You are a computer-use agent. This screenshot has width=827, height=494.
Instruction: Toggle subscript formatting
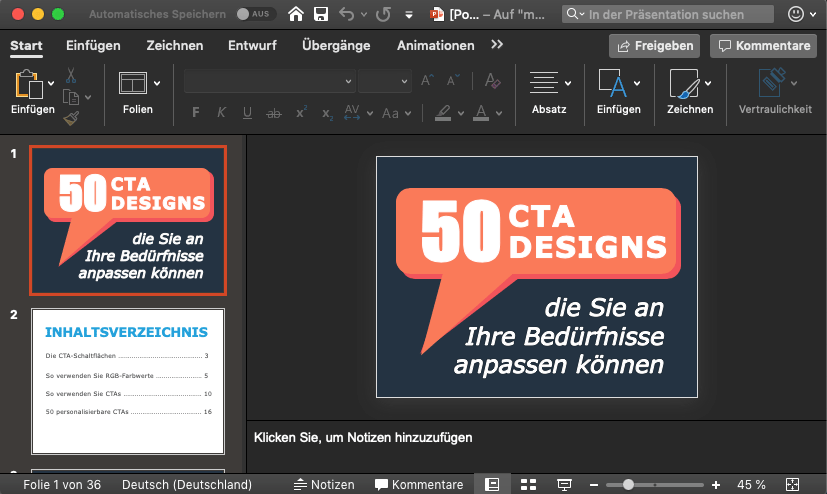point(328,114)
